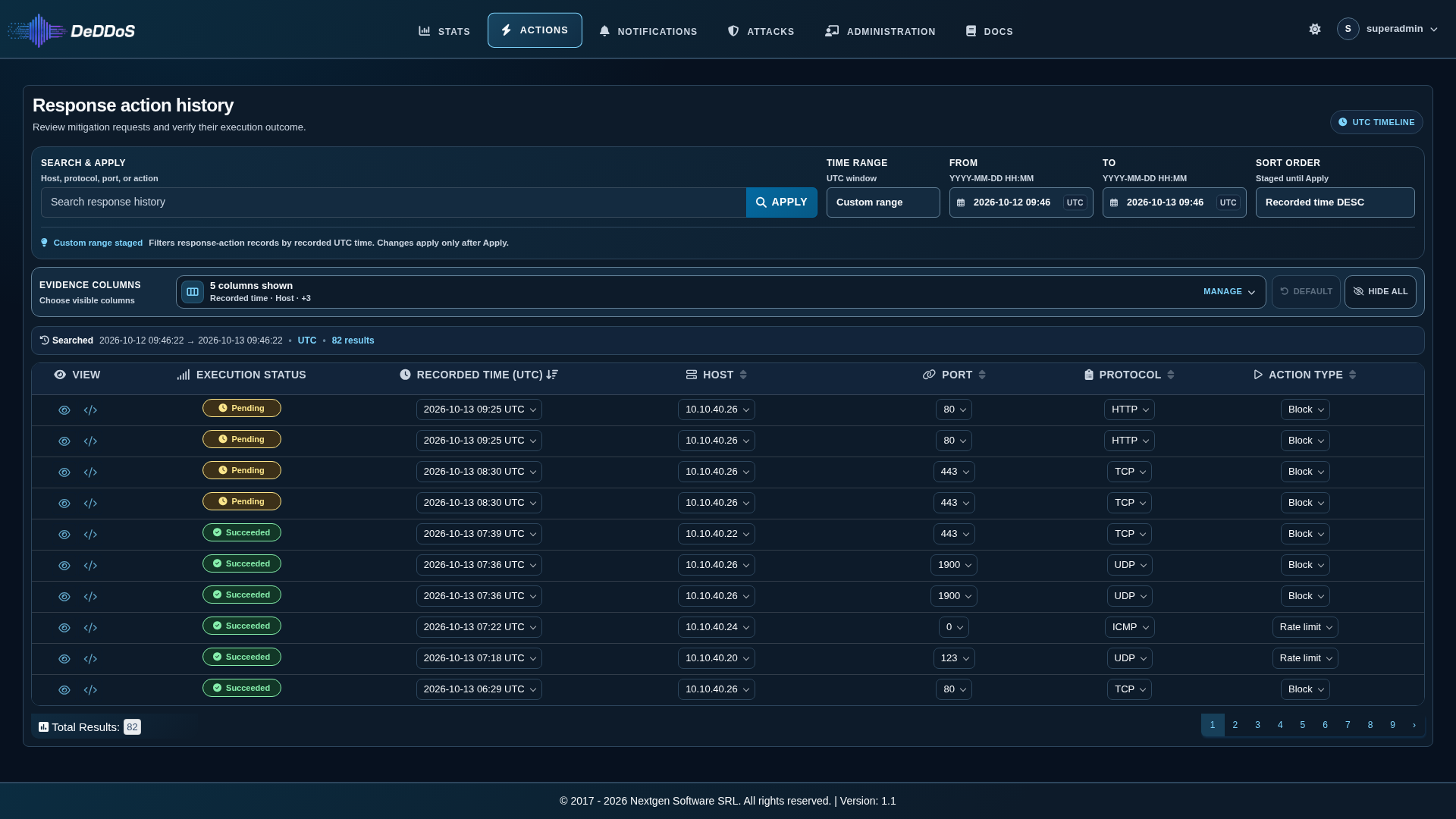Expand the 10.10.40.22 host chip

[717, 534]
